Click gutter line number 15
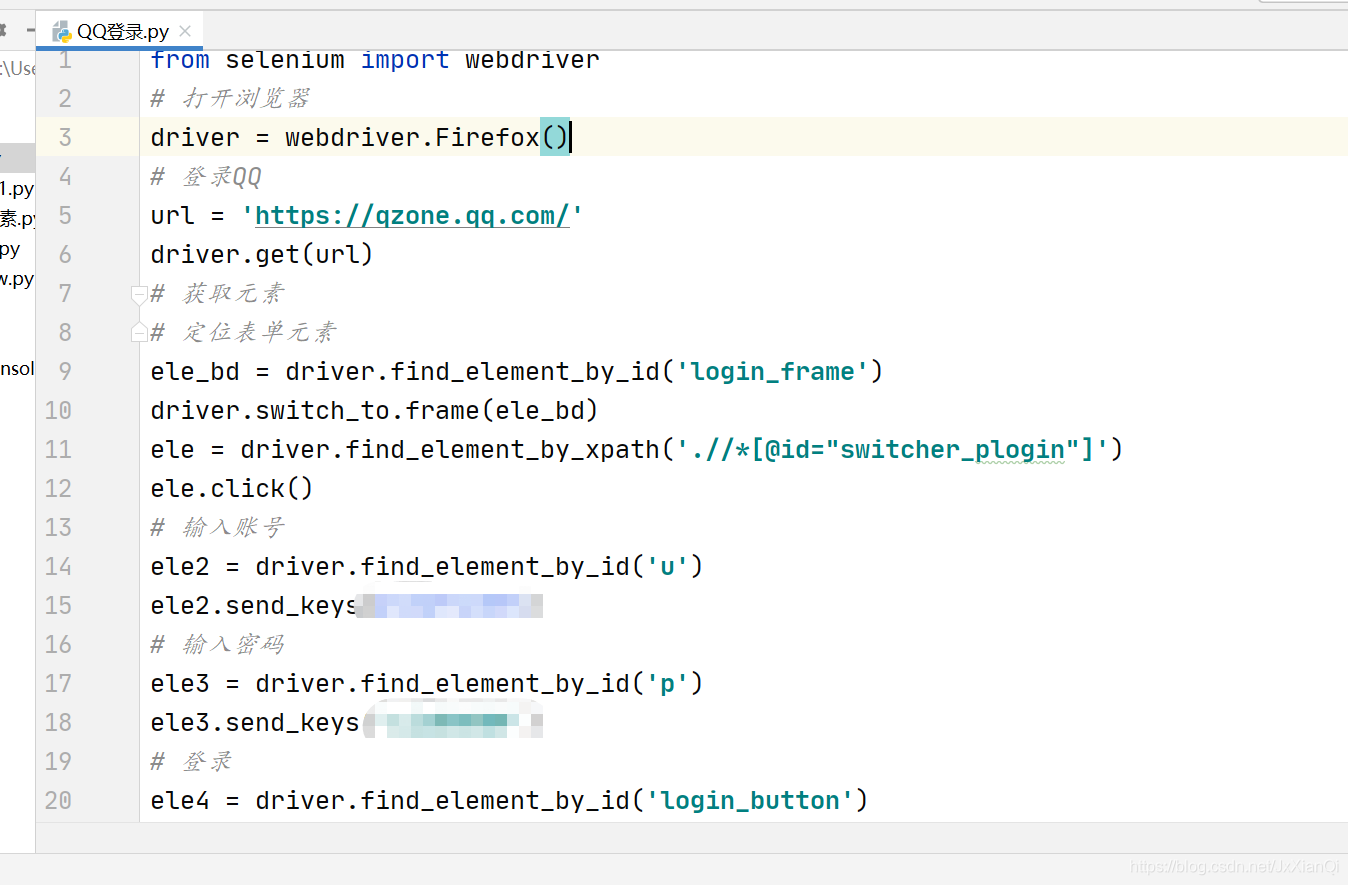The image size is (1348, 885). (x=59, y=606)
